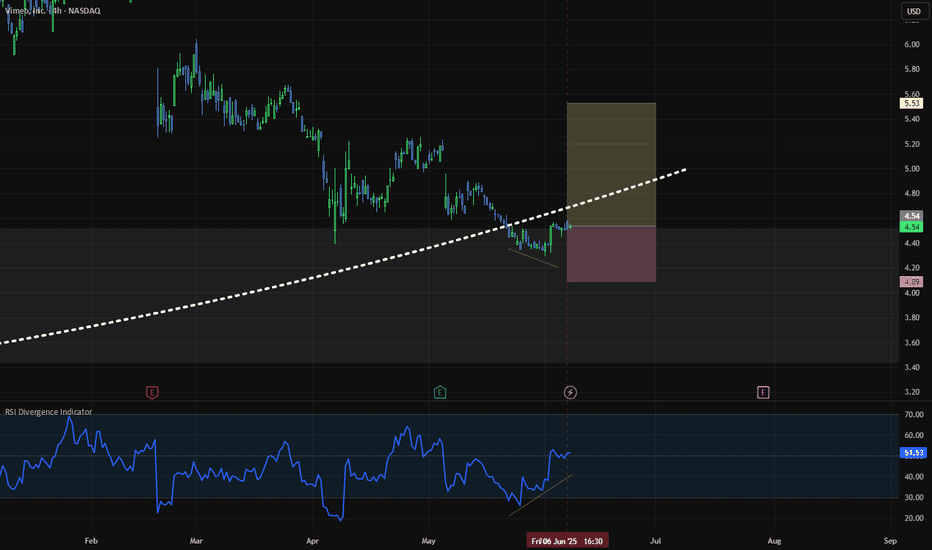
Task: Click the Jul label on time axis
Action: pos(656,541)
